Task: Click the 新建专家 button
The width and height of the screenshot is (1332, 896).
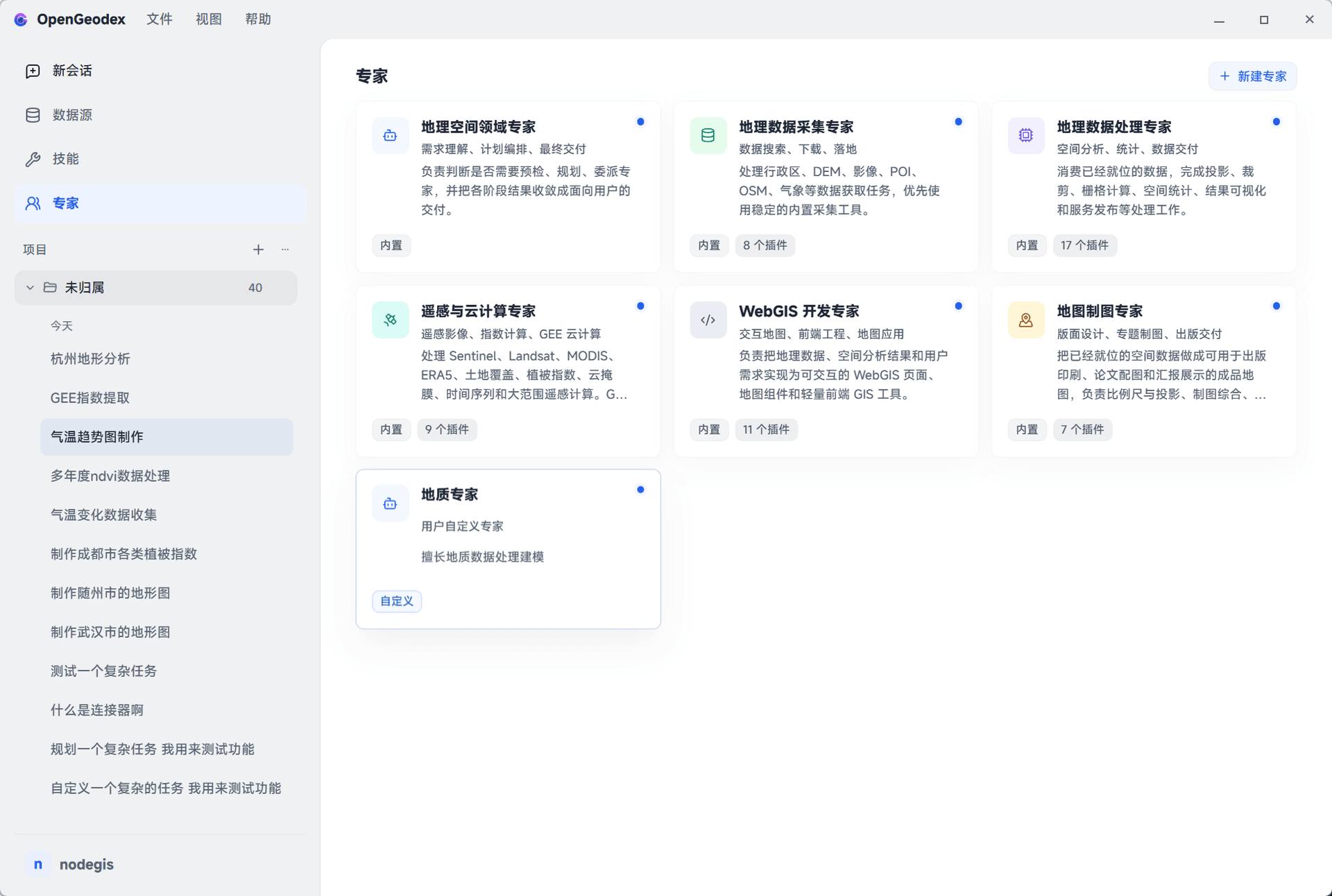Action: tap(1252, 76)
